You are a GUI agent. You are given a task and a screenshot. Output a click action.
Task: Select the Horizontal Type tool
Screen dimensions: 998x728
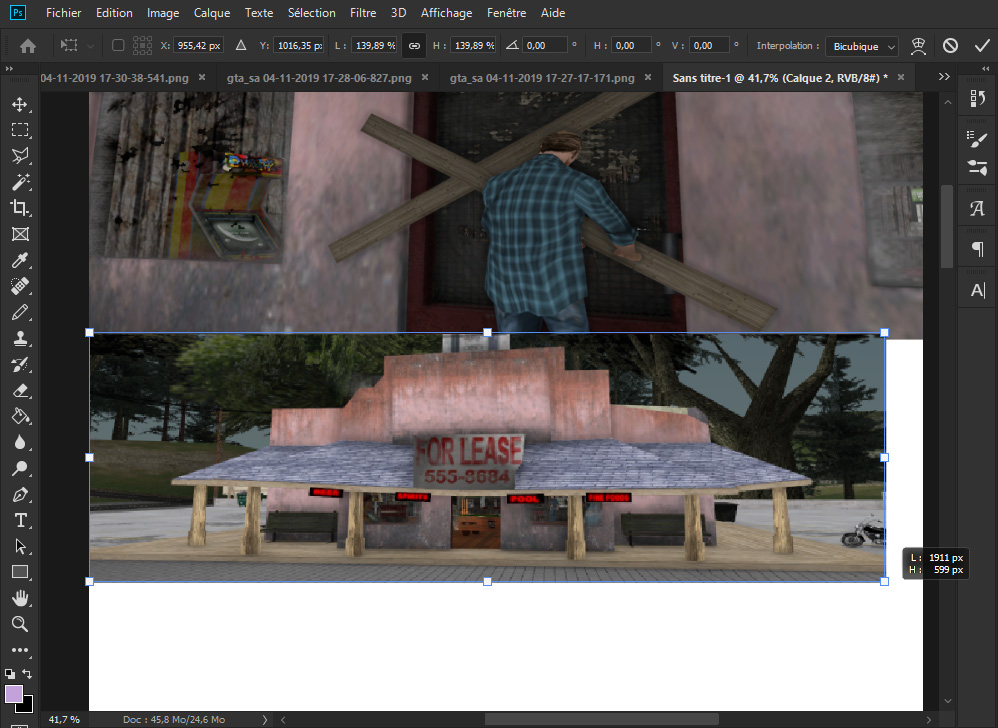click(x=20, y=521)
